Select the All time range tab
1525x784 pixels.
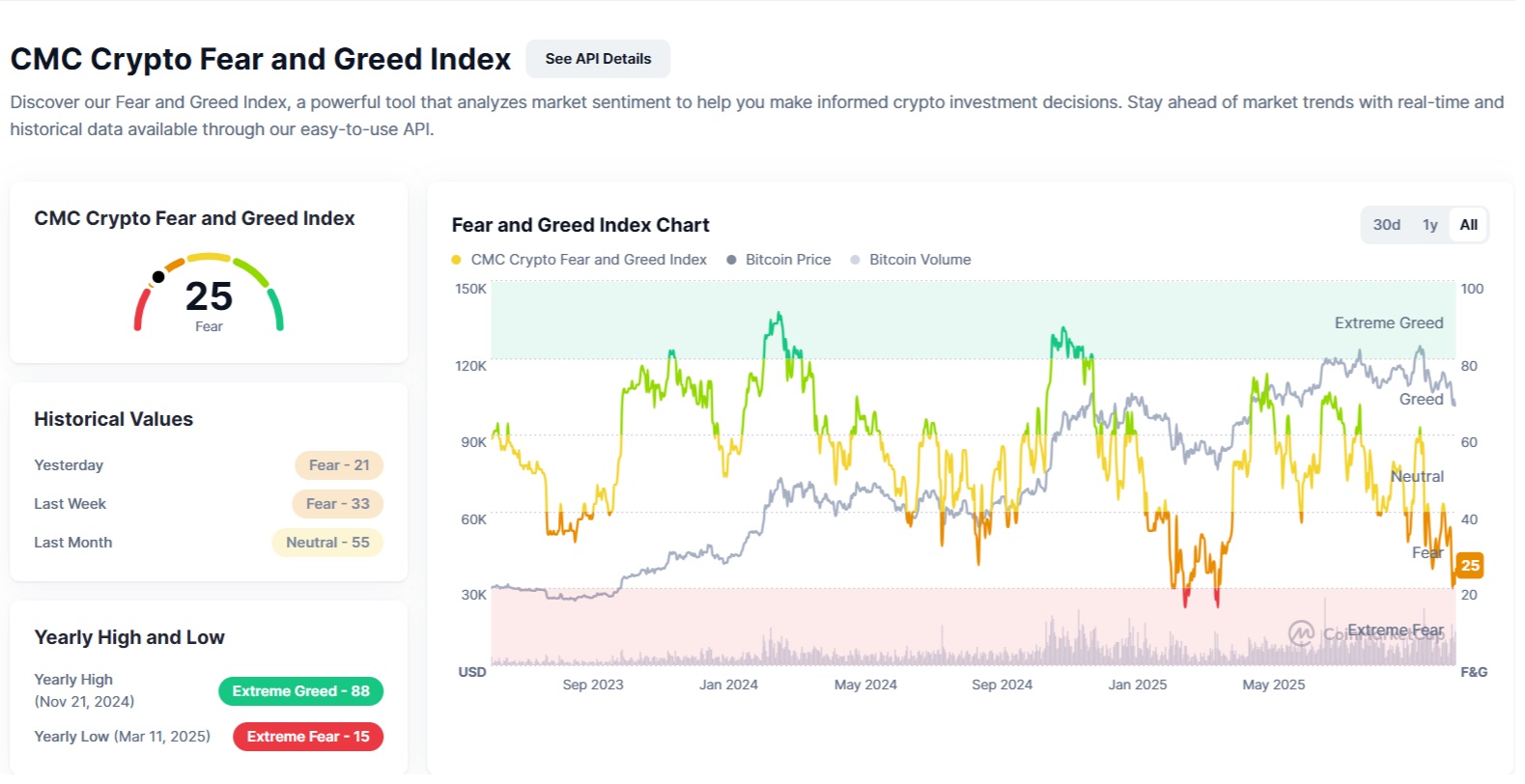coord(1468,225)
